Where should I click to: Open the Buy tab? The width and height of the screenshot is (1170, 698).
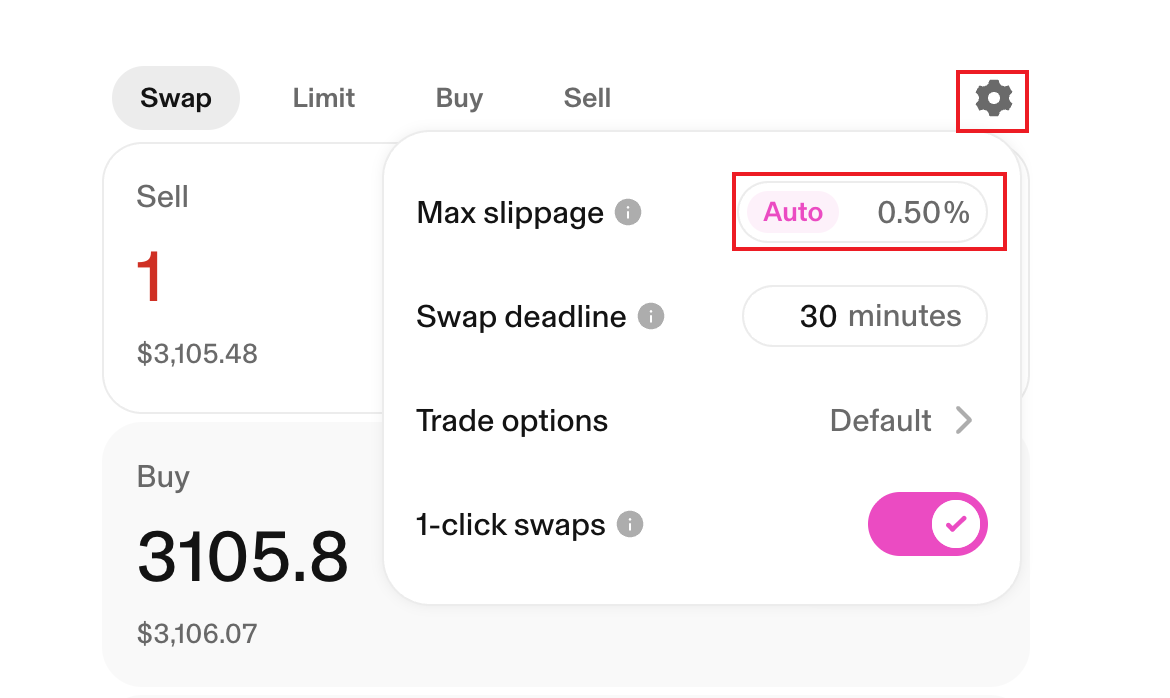coord(459,98)
